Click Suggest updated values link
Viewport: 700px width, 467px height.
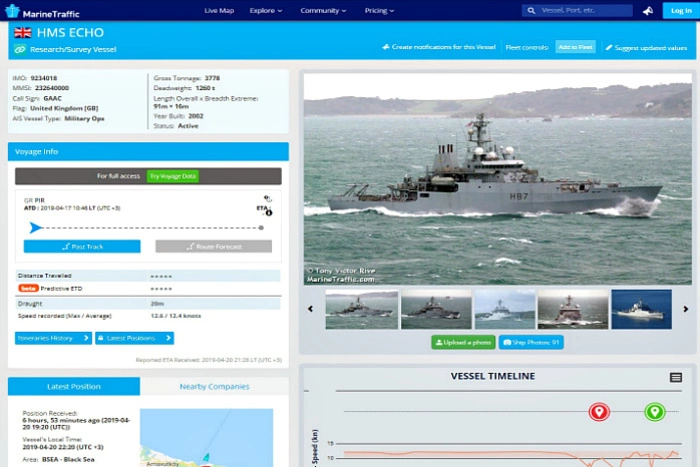(x=646, y=47)
